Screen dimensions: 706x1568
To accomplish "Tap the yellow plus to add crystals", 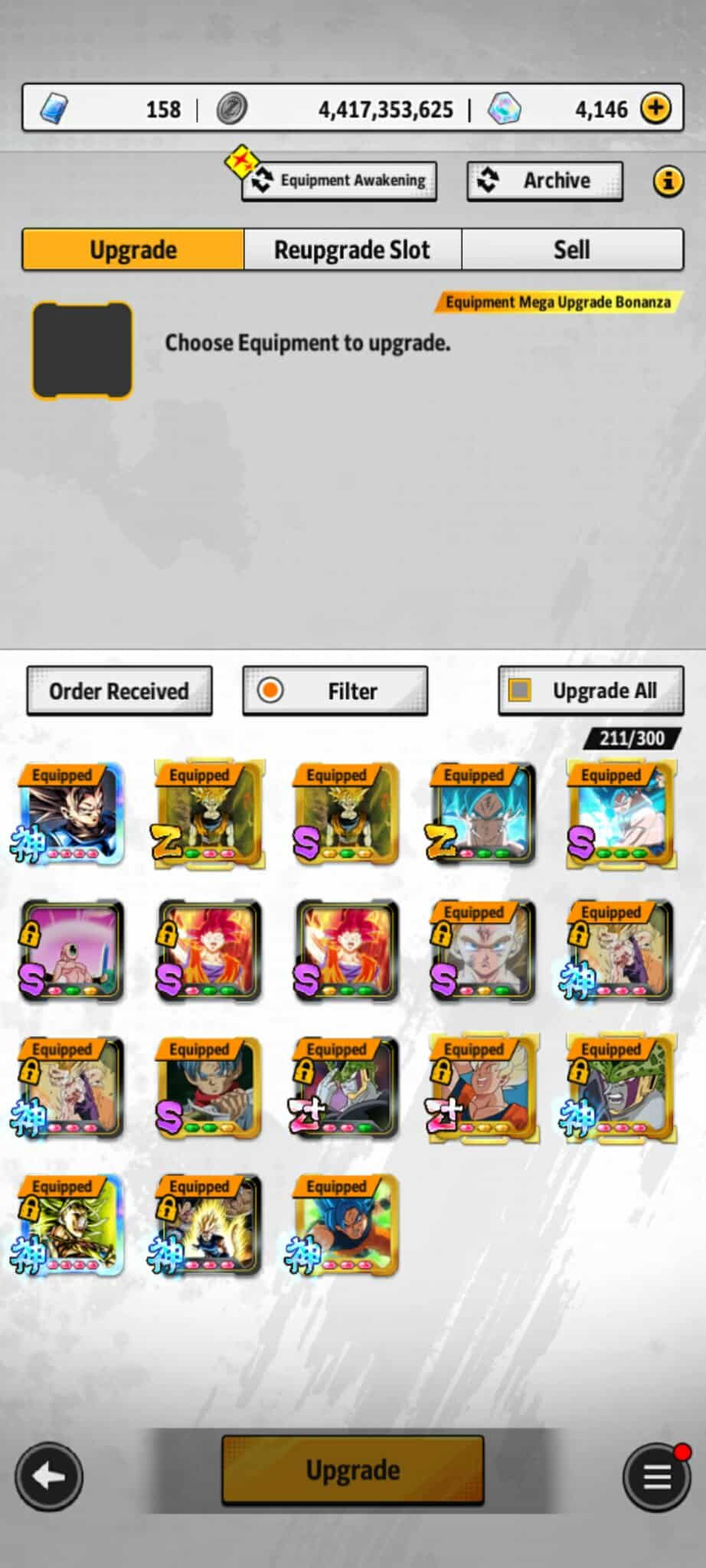I will pyautogui.click(x=655, y=109).
